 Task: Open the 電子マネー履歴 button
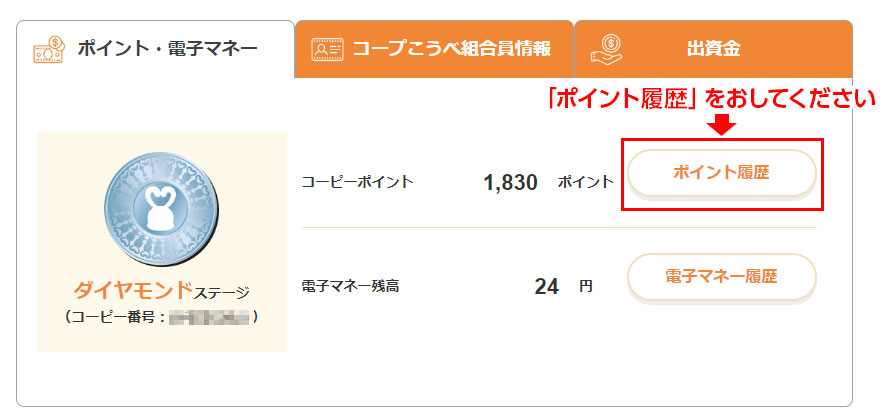pos(721,277)
